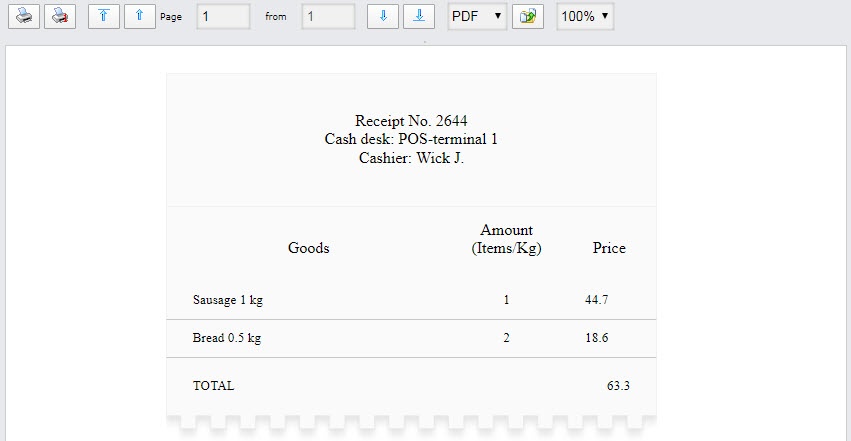Click the 'Cashier: Wick J.' line
851x441 pixels.
click(411, 158)
